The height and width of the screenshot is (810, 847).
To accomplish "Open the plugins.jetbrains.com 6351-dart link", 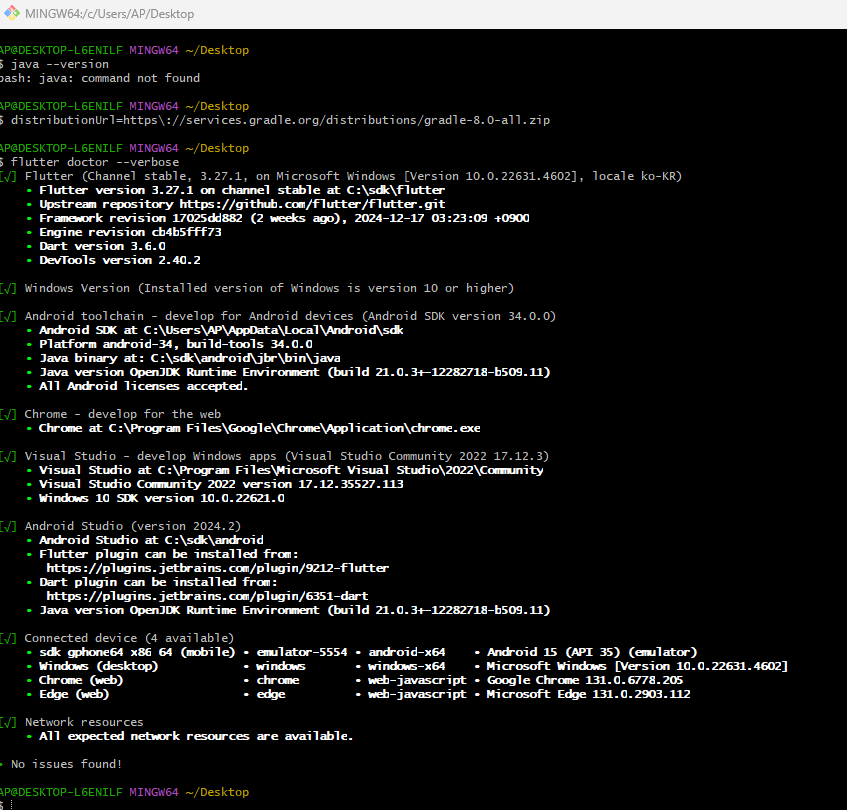I will tap(207, 597).
